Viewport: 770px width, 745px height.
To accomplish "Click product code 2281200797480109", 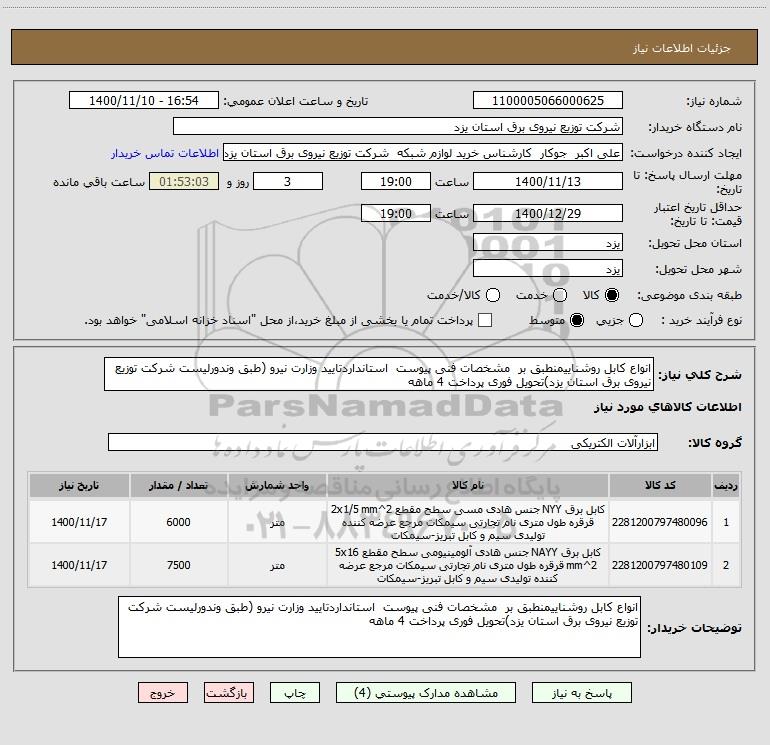I will (x=660, y=565).
